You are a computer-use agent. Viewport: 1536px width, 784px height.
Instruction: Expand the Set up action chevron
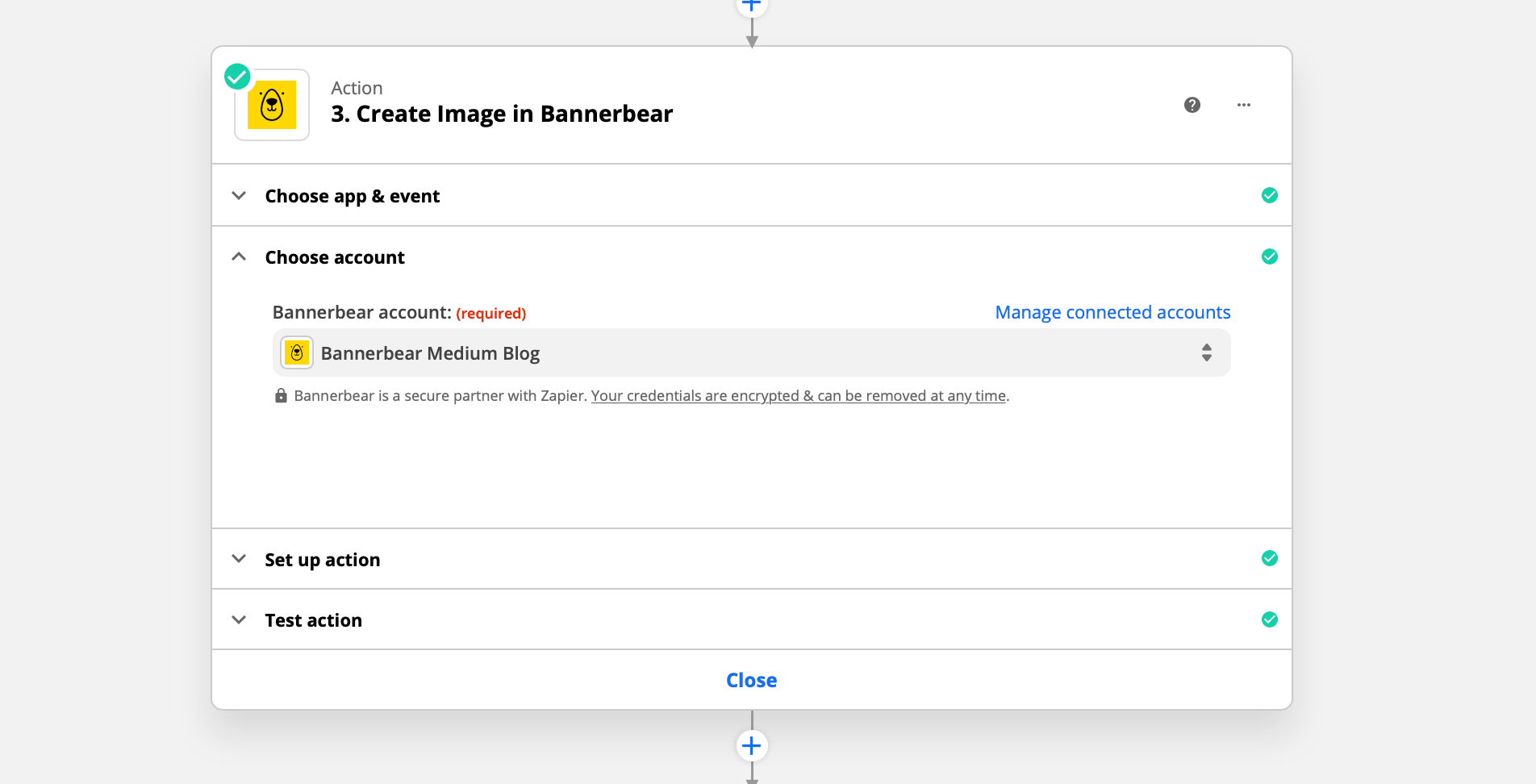click(x=239, y=559)
